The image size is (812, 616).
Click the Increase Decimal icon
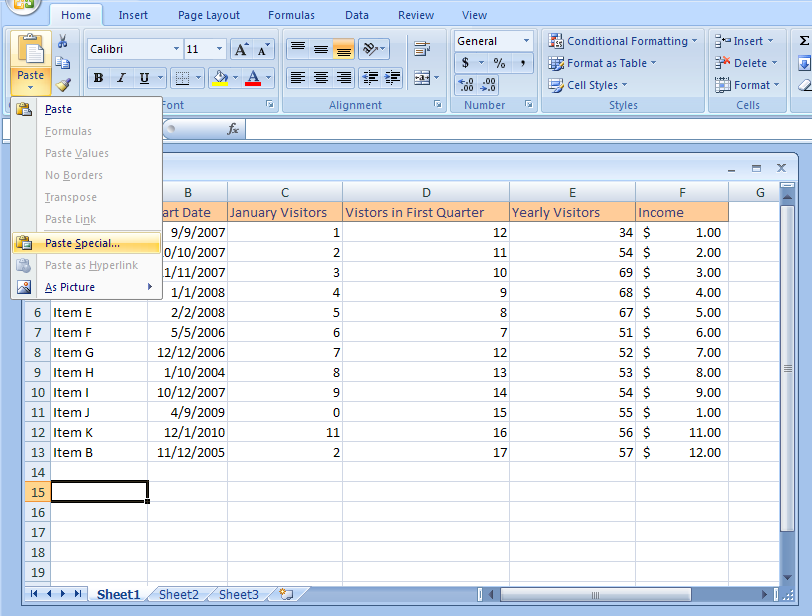point(466,84)
